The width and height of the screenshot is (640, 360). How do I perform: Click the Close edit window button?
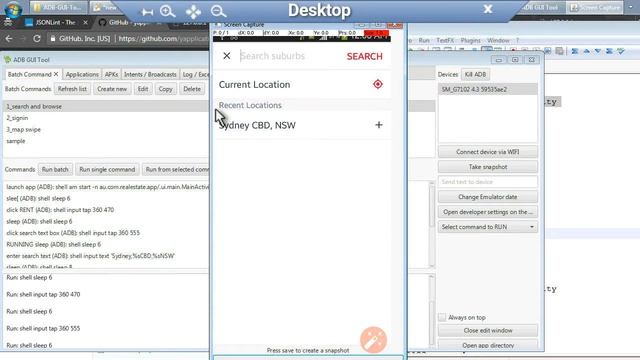point(488,330)
